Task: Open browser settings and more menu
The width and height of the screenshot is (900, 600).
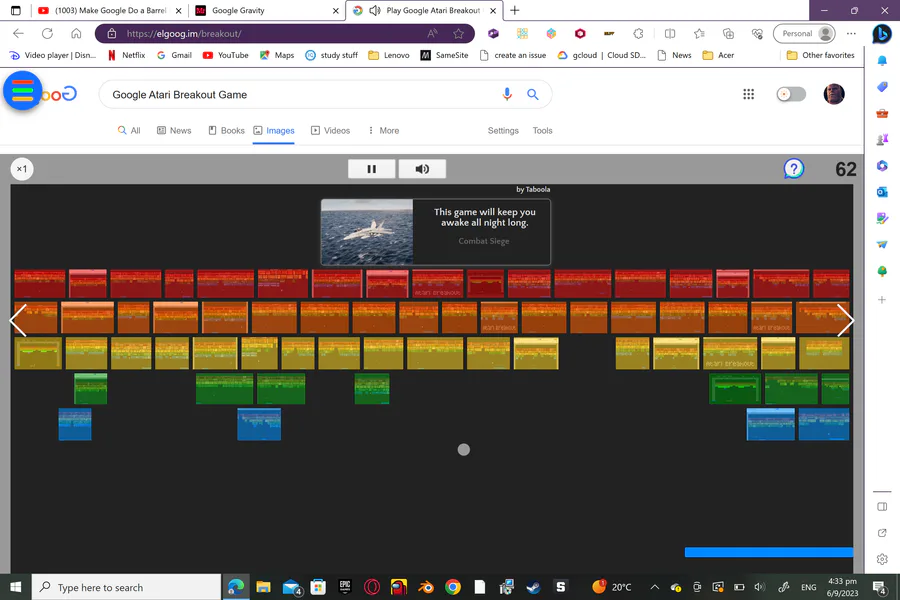Action: coord(851,33)
